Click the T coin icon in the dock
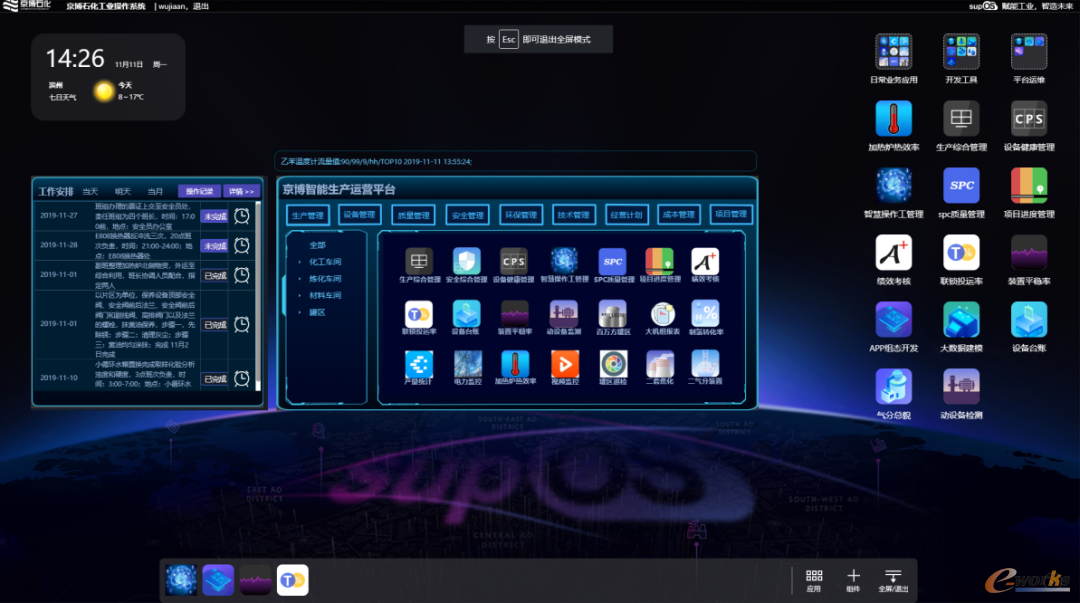Viewport: 1080px width, 603px height. pos(292,580)
